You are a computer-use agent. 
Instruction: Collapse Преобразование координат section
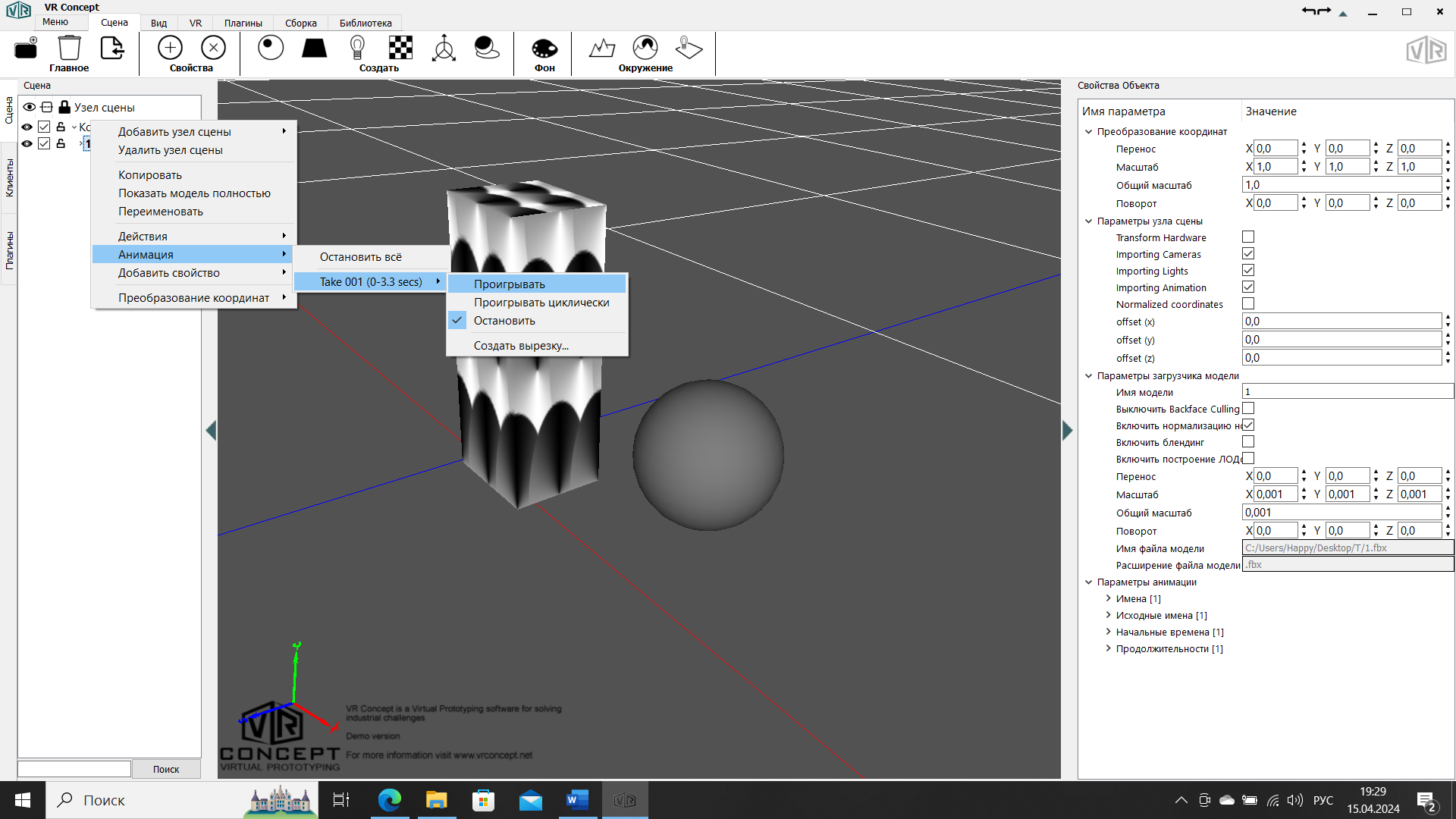[x=1089, y=131]
